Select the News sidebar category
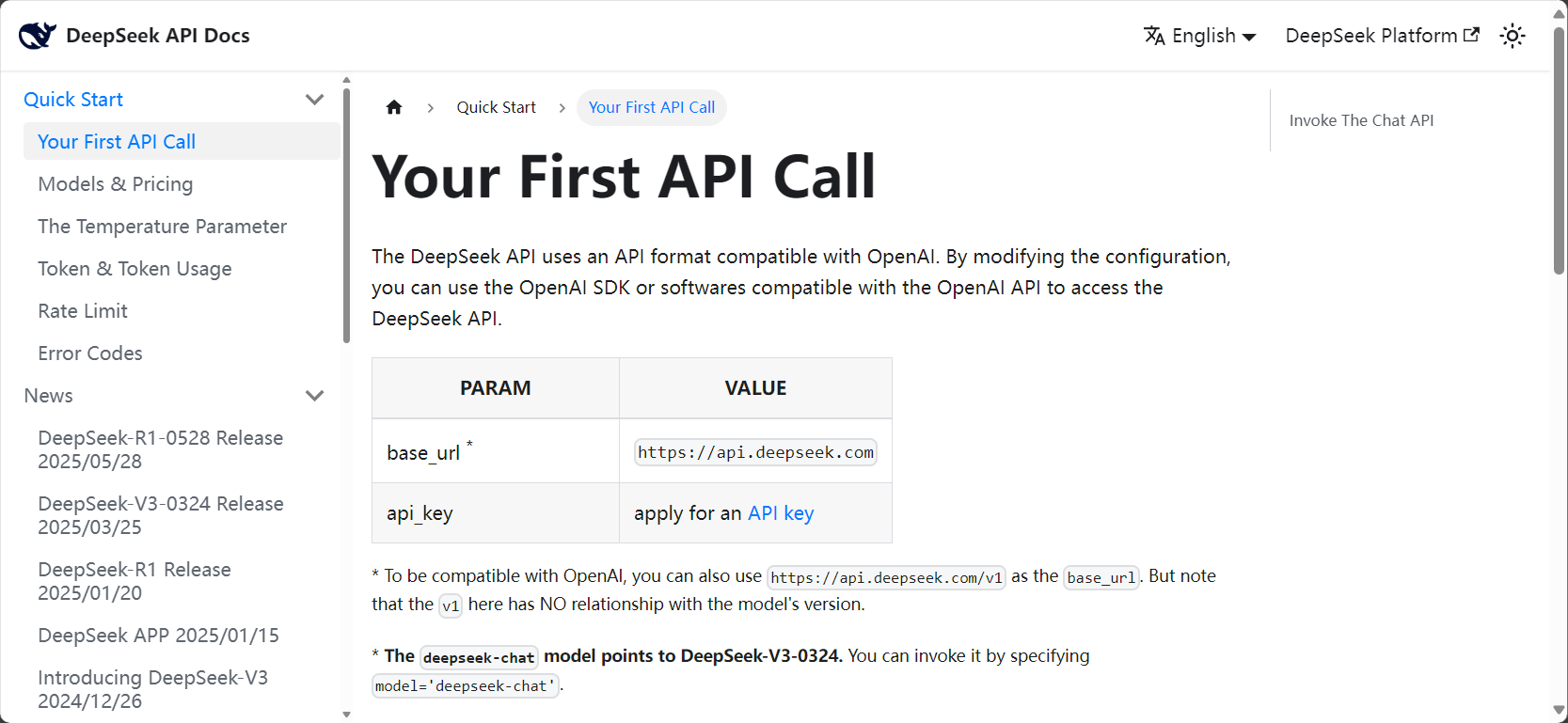 (x=49, y=396)
